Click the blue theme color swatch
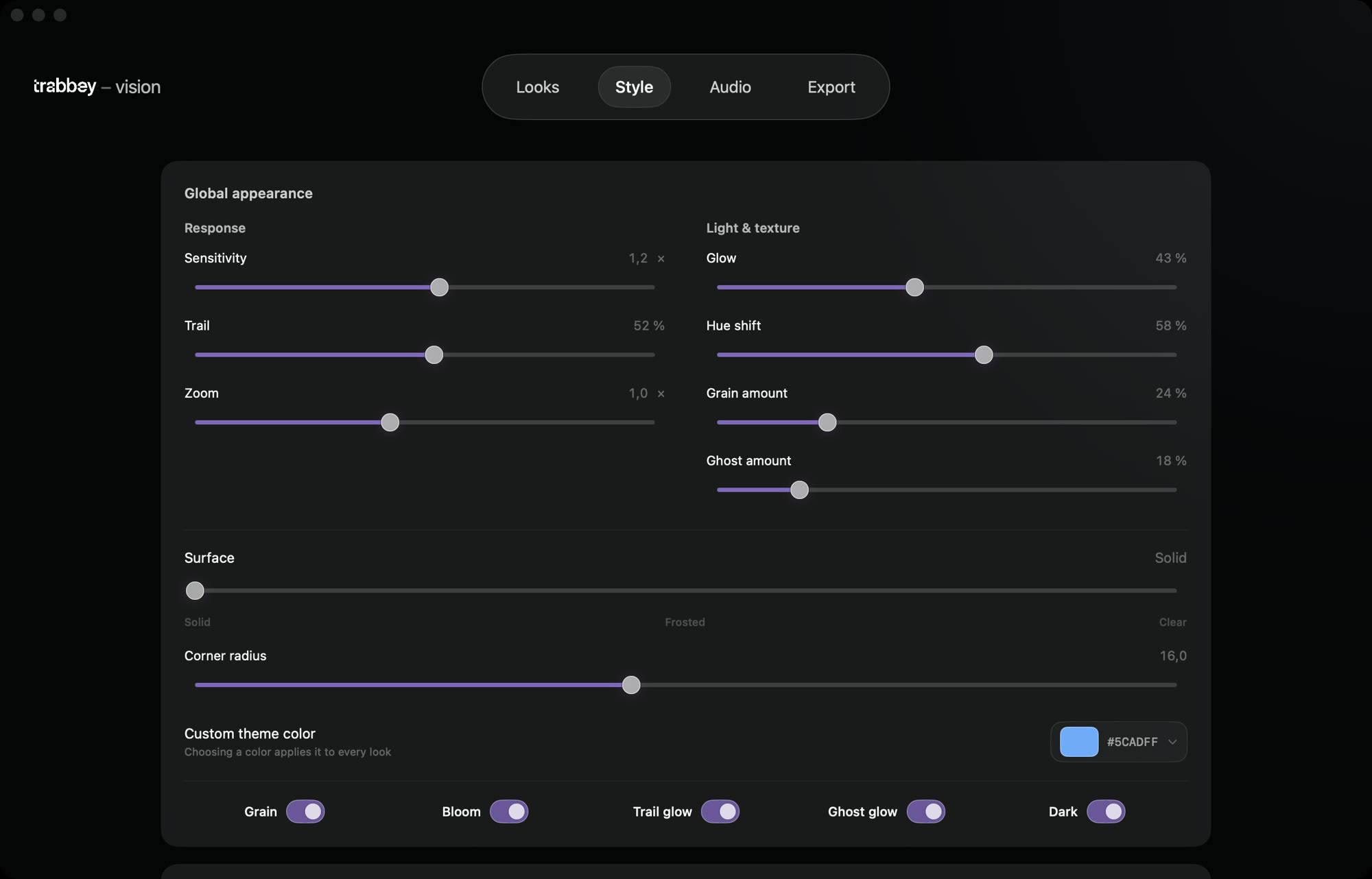The width and height of the screenshot is (1372, 879). coord(1079,742)
